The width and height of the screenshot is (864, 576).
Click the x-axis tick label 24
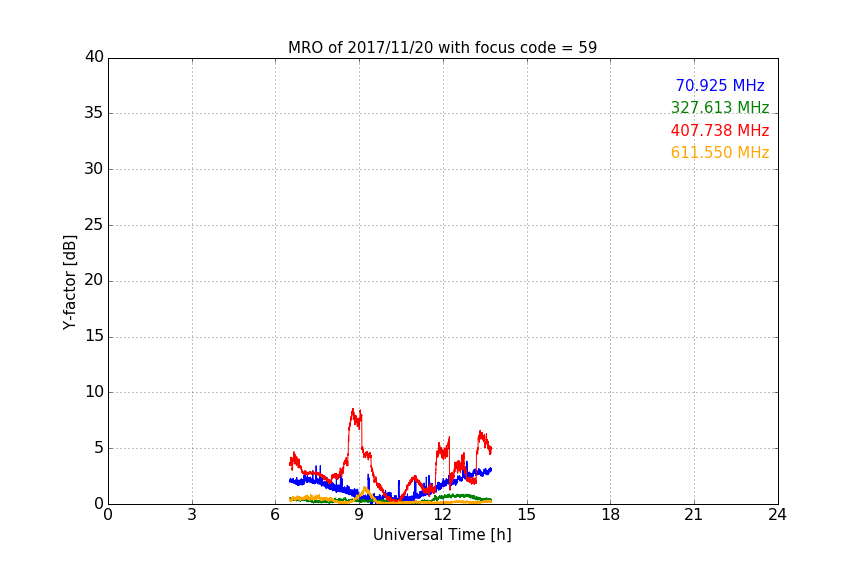pos(778,515)
